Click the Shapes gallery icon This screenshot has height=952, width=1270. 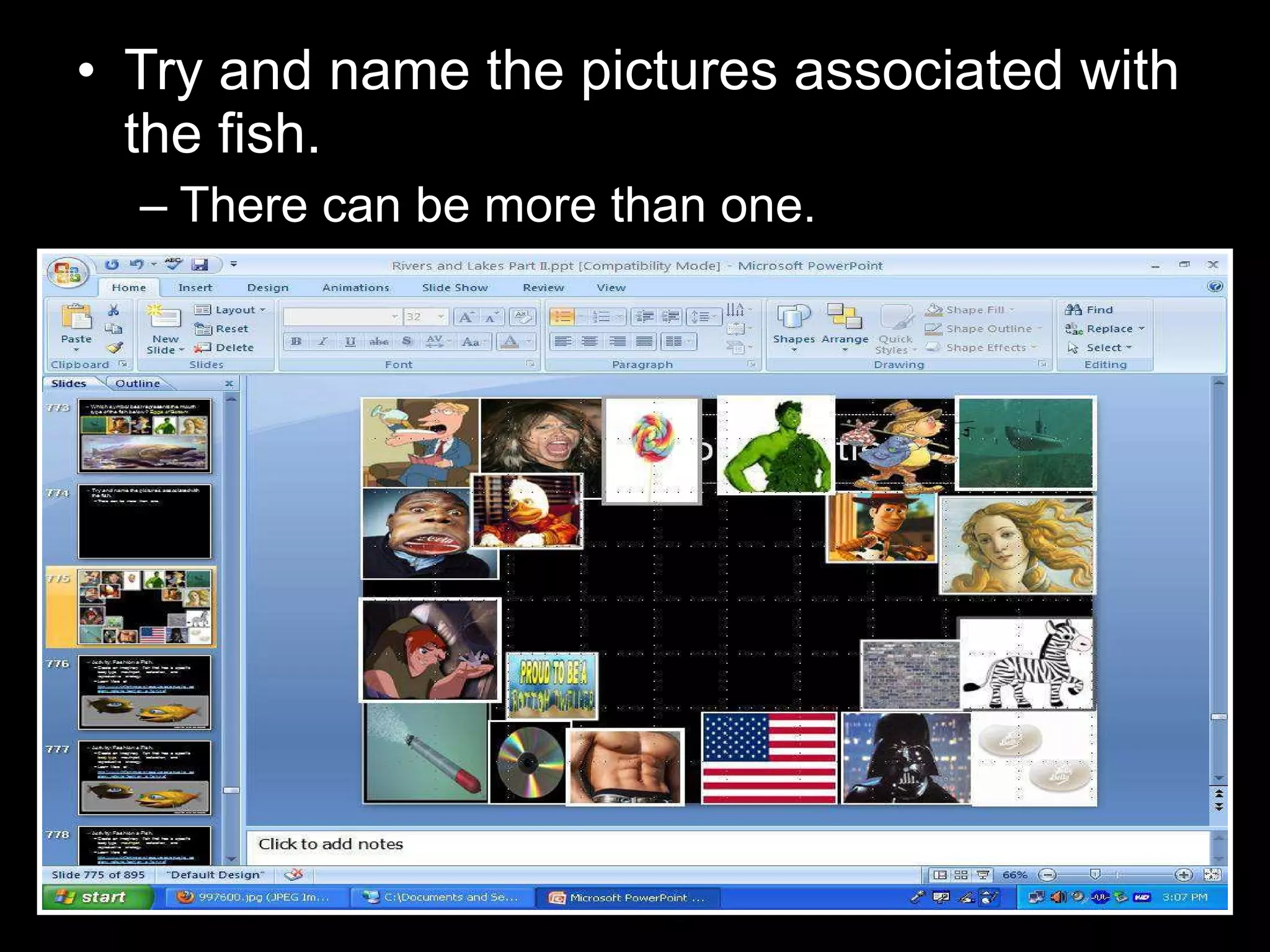pyautogui.click(x=794, y=316)
